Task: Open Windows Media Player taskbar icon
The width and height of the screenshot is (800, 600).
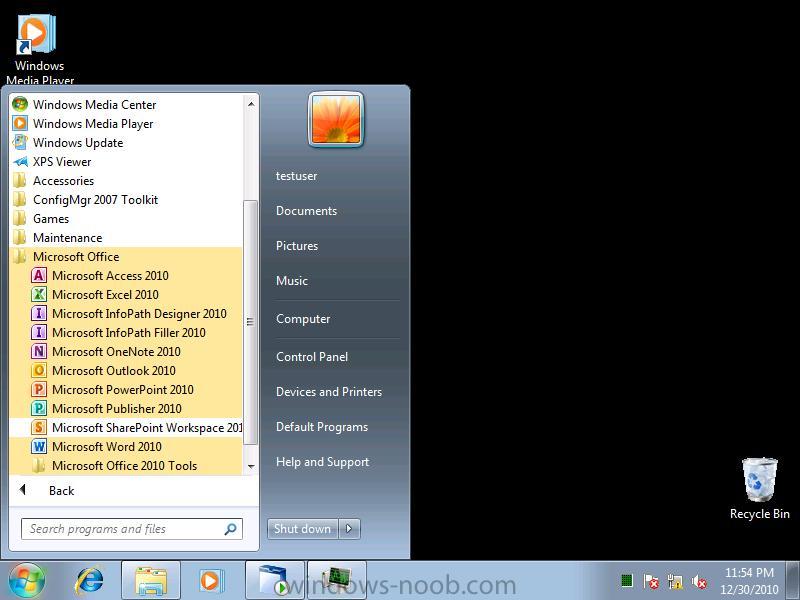Action: pos(210,581)
